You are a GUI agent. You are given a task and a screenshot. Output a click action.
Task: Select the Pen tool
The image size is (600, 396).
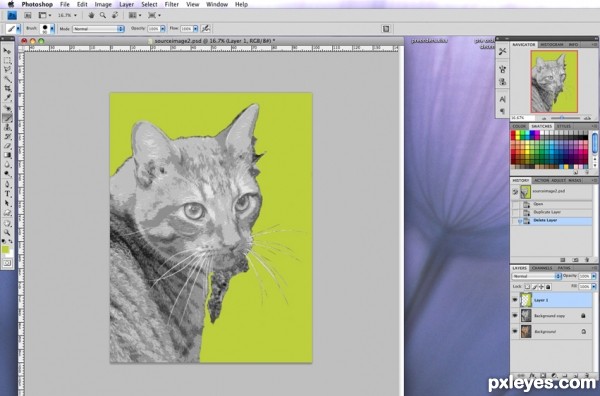(7, 184)
